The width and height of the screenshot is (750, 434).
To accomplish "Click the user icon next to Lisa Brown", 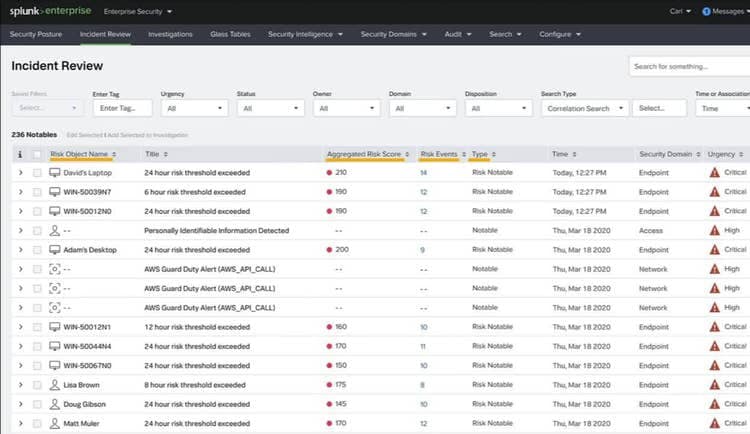I will pyautogui.click(x=54, y=385).
